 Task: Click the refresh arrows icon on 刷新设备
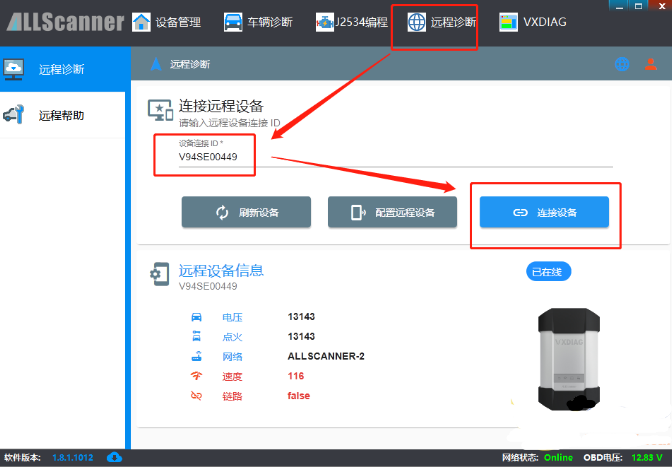[222, 213]
